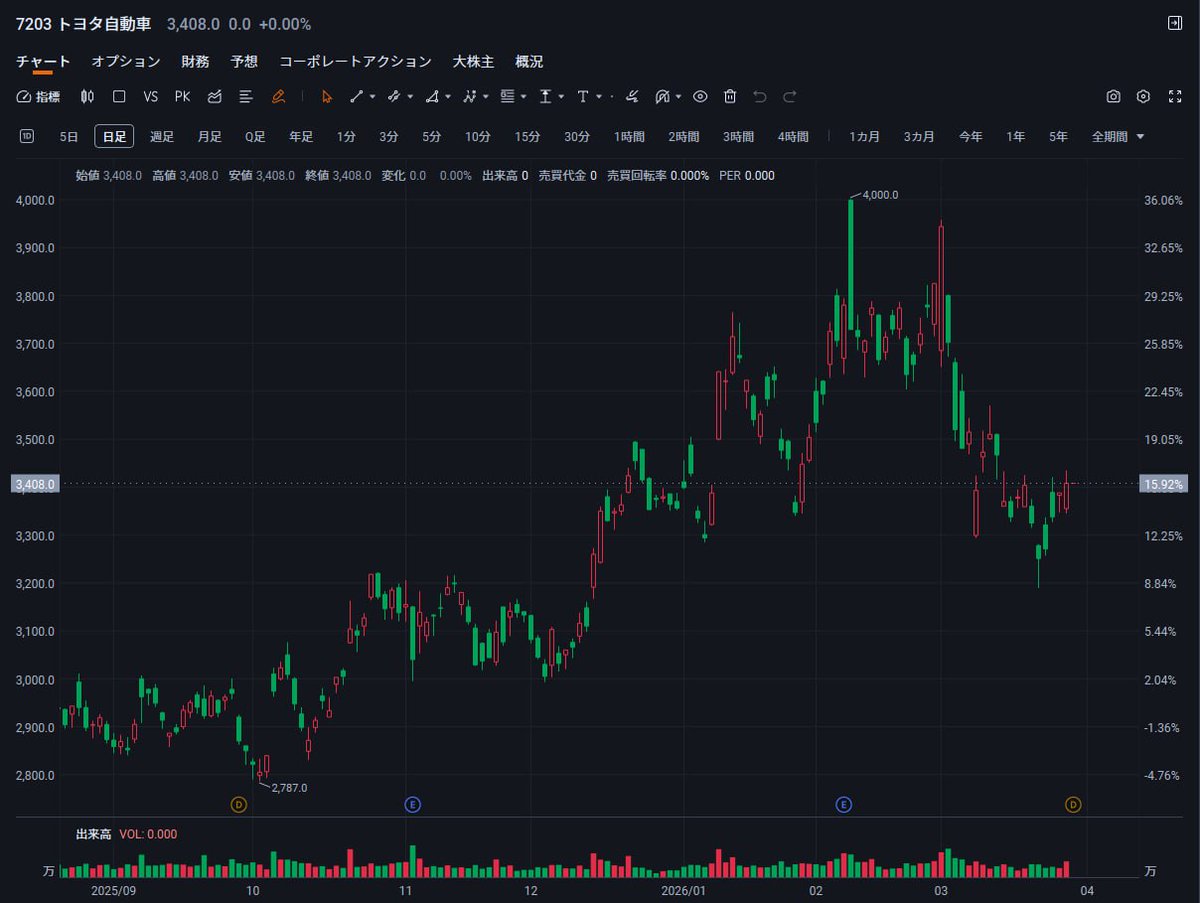The width and height of the screenshot is (1200, 903).
Task: Click the PK tool in the toolbar
Action: tap(182, 97)
